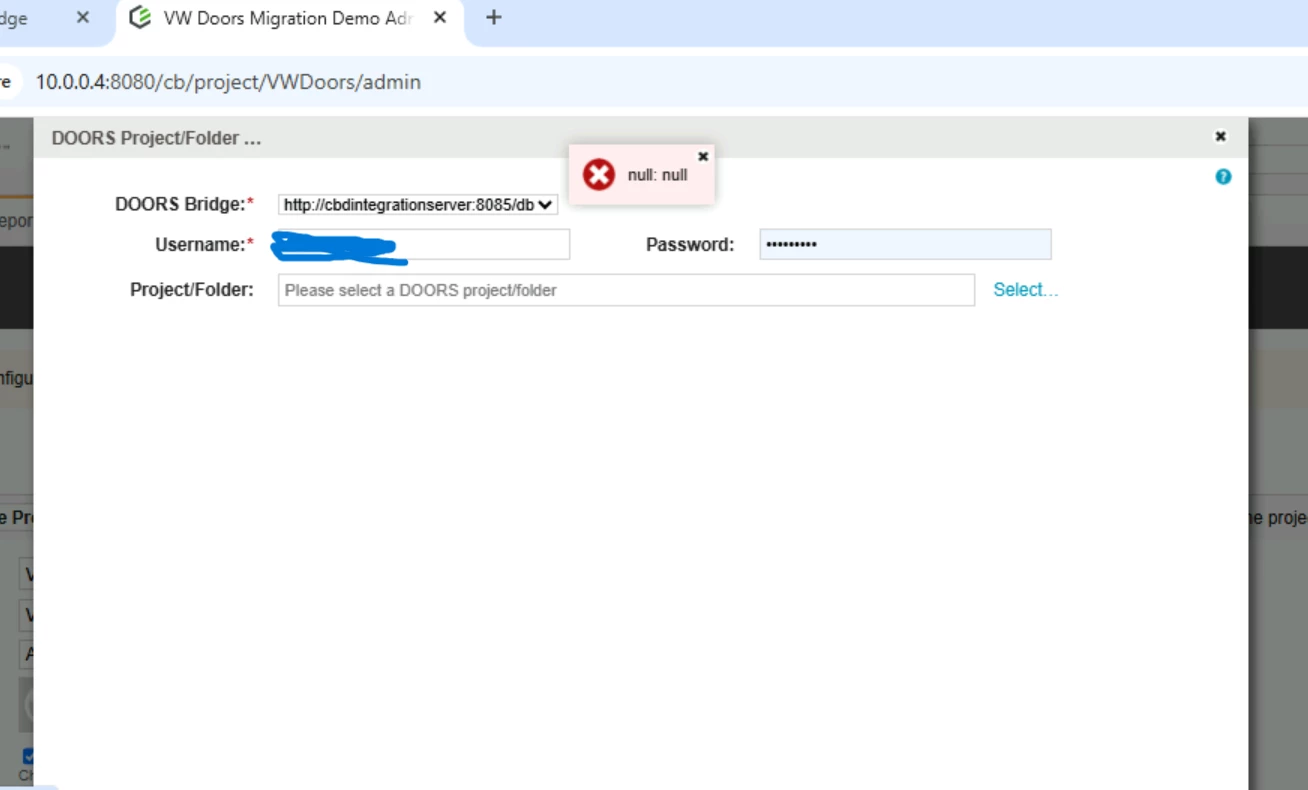This screenshot has height=790, width=1308.
Task: Click the Password label
Action: click(x=690, y=244)
